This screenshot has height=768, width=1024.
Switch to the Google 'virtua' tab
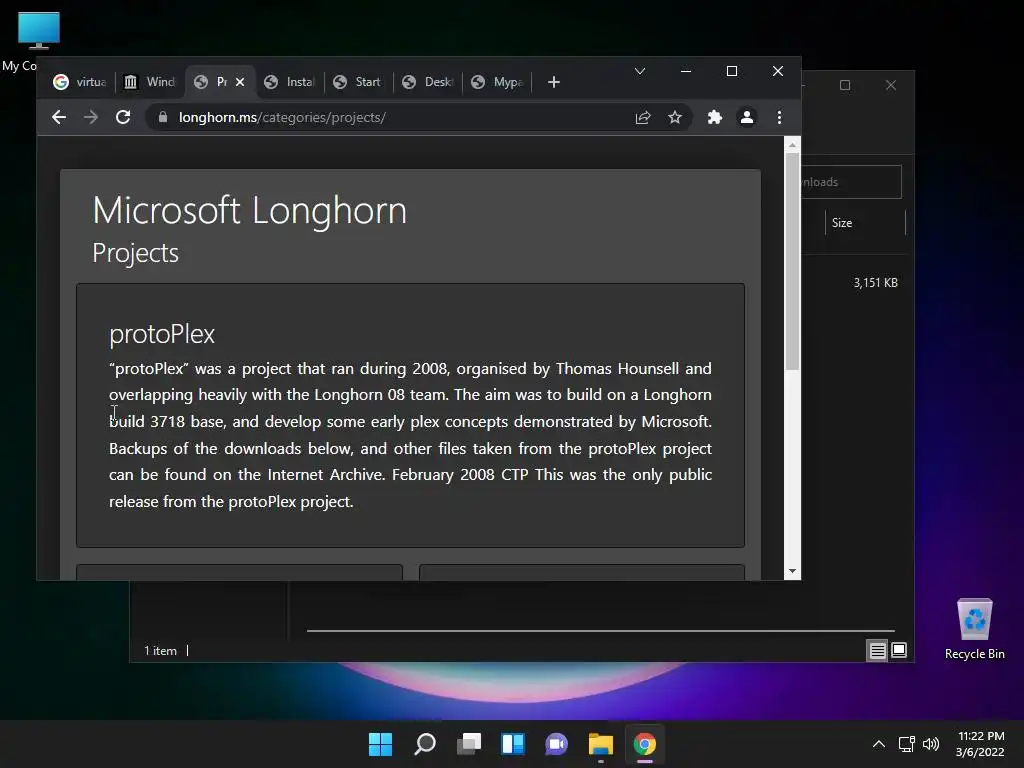click(x=80, y=82)
